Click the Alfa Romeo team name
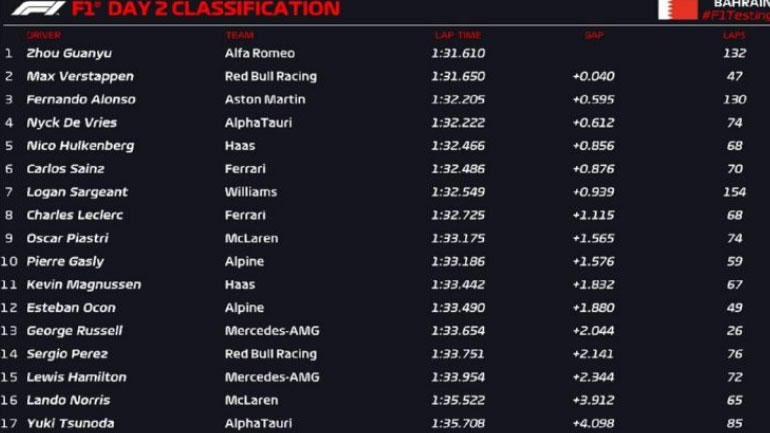The height and width of the screenshot is (433, 770). click(x=260, y=53)
